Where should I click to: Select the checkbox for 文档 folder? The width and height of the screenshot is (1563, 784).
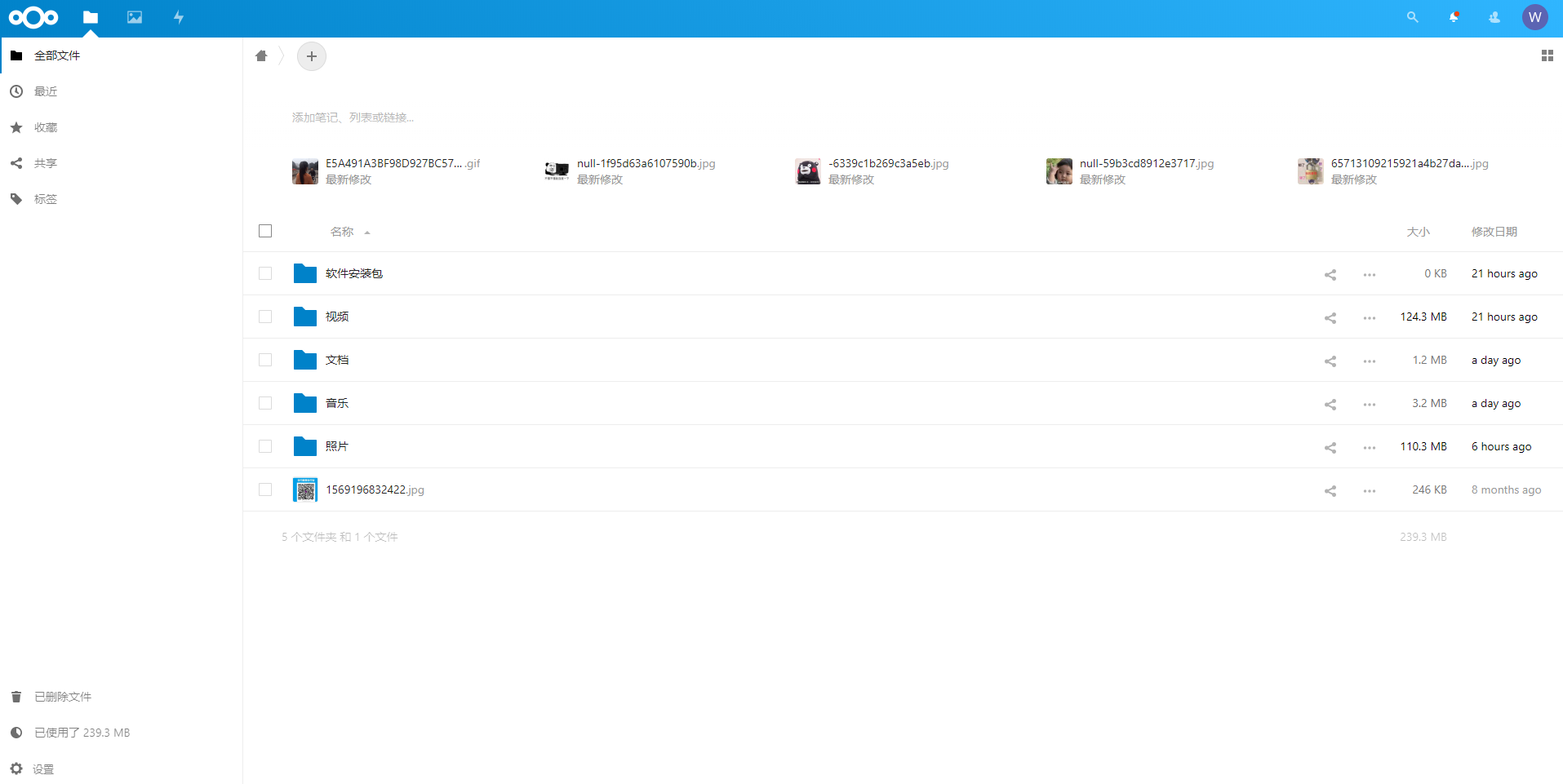click(x=264, y=360)
